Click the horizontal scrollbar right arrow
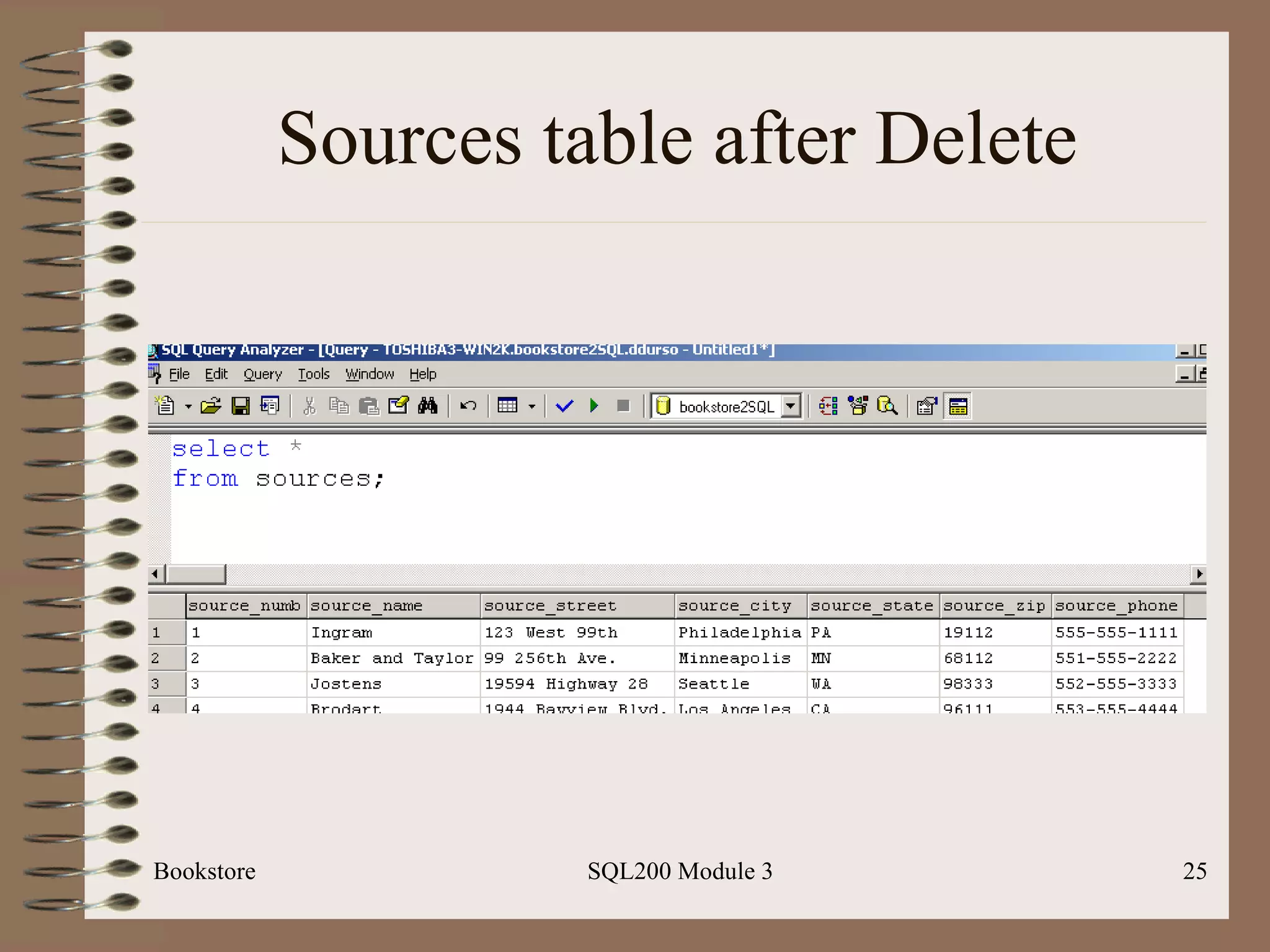 click(1199, 574)
